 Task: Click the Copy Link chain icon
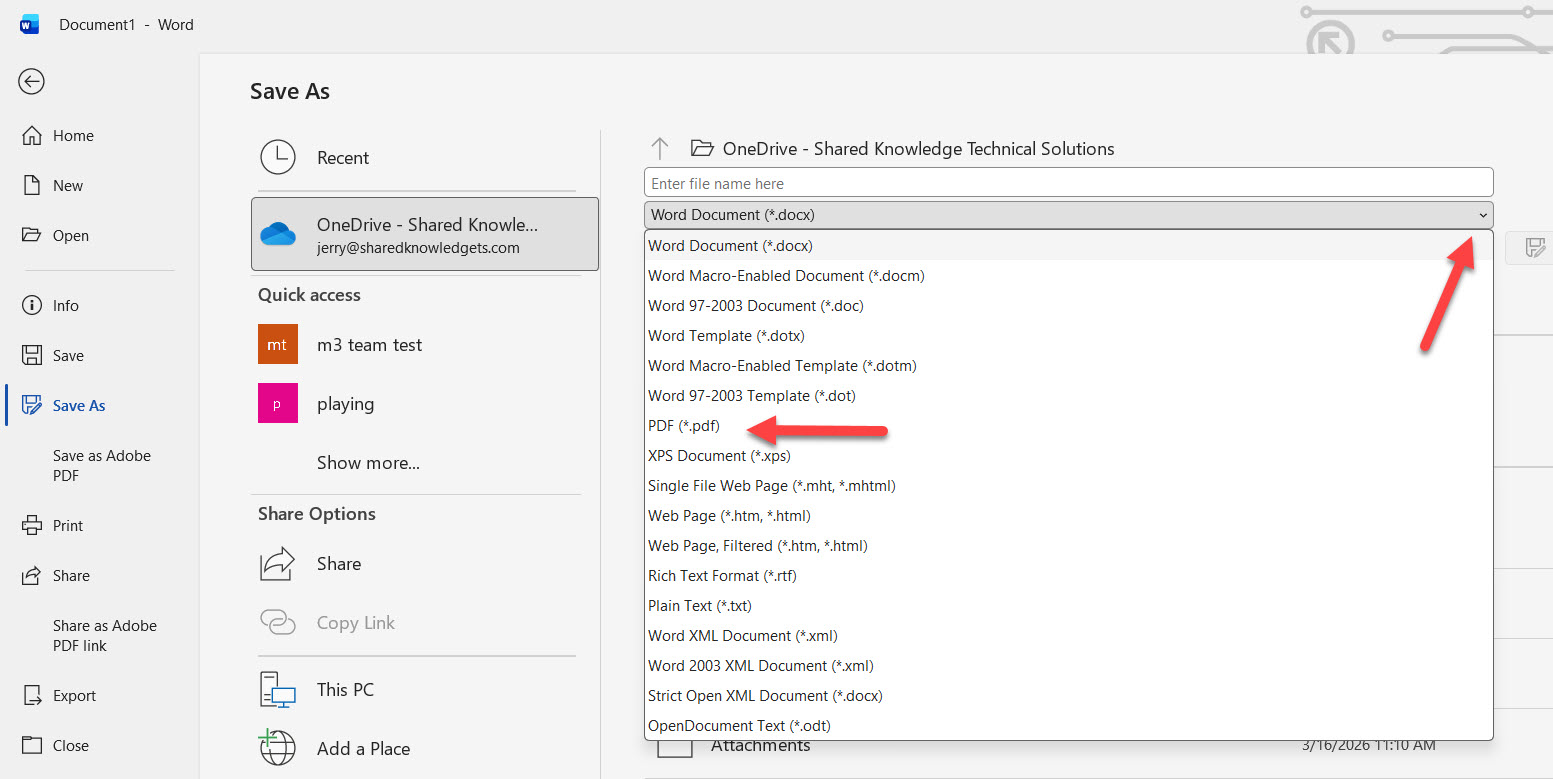coord(278,623)
